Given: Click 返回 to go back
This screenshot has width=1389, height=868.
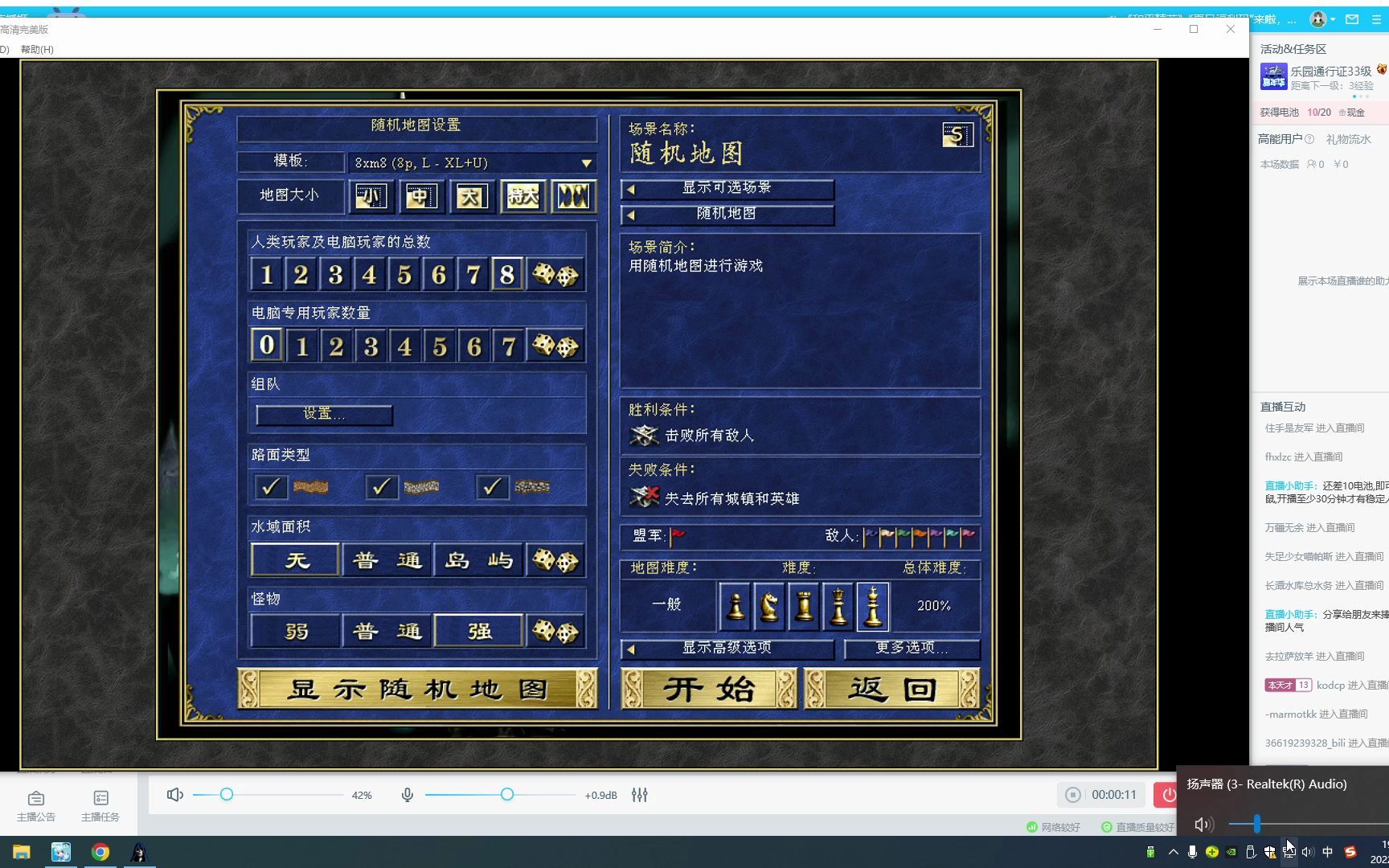Looking at the screenshot, I should click(x=891, y=690).
